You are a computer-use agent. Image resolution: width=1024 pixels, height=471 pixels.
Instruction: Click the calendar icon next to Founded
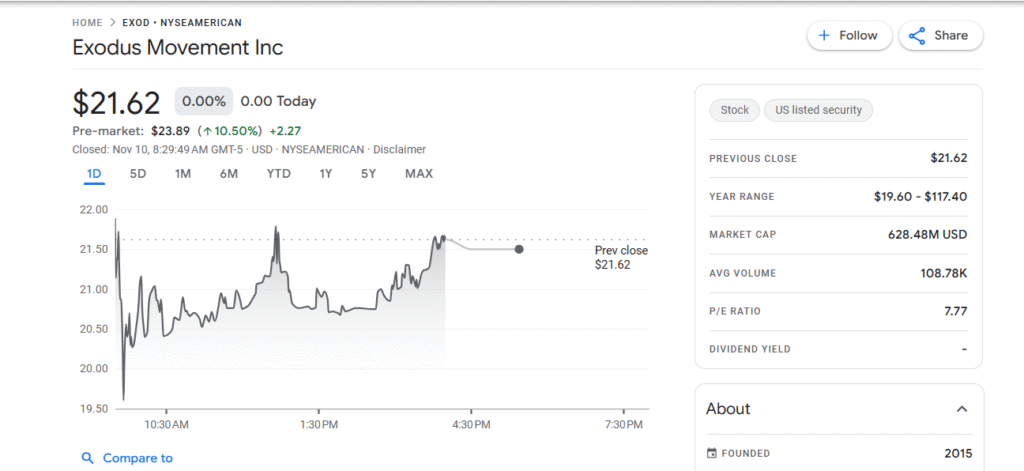[712, 453]
